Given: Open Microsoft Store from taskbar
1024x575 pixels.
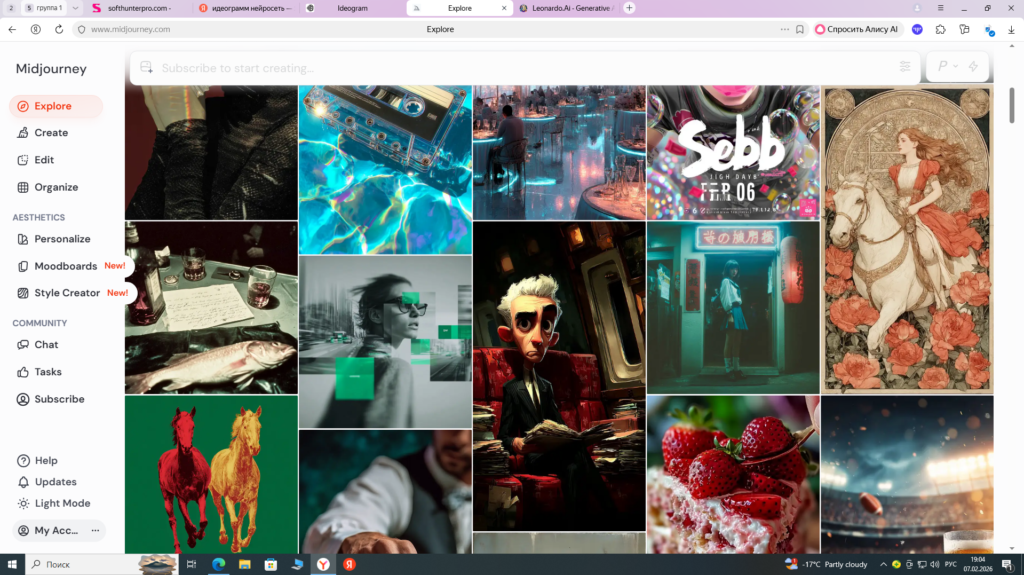Looking at the screenshot, I should (x=270, y=565).
